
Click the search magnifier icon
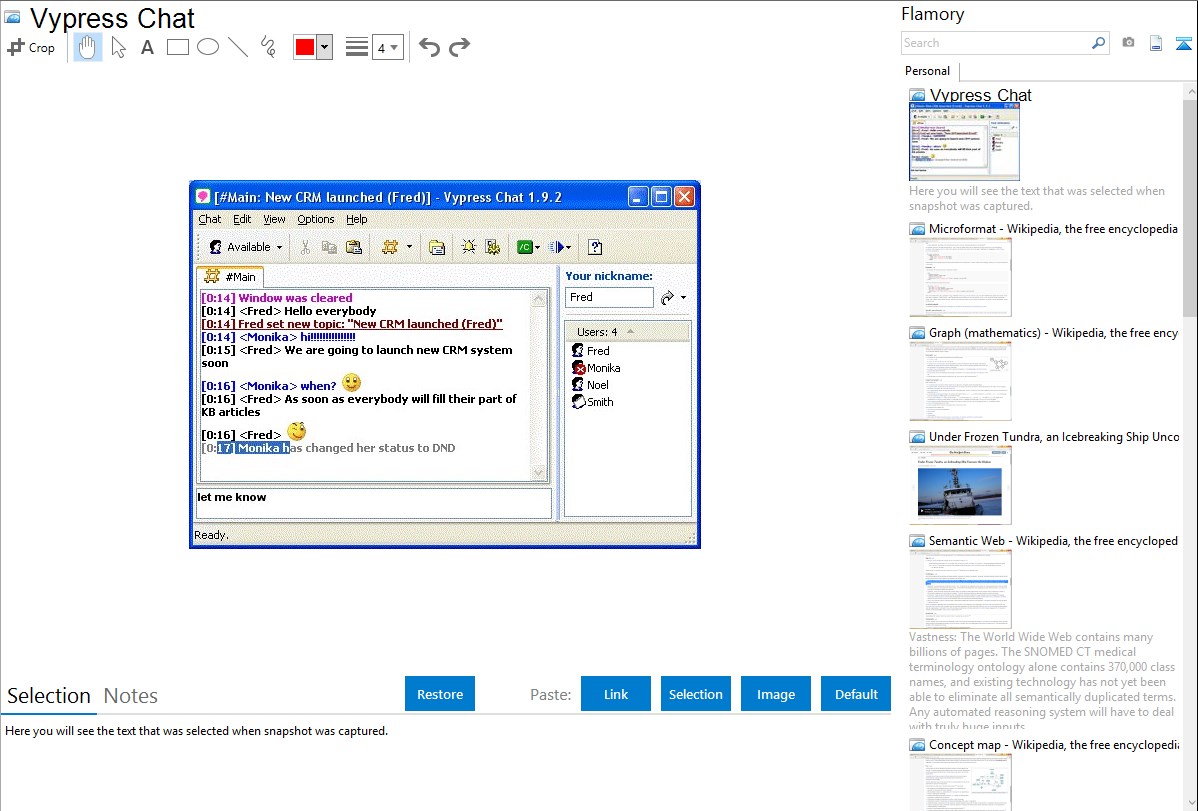pos(1099,43)
